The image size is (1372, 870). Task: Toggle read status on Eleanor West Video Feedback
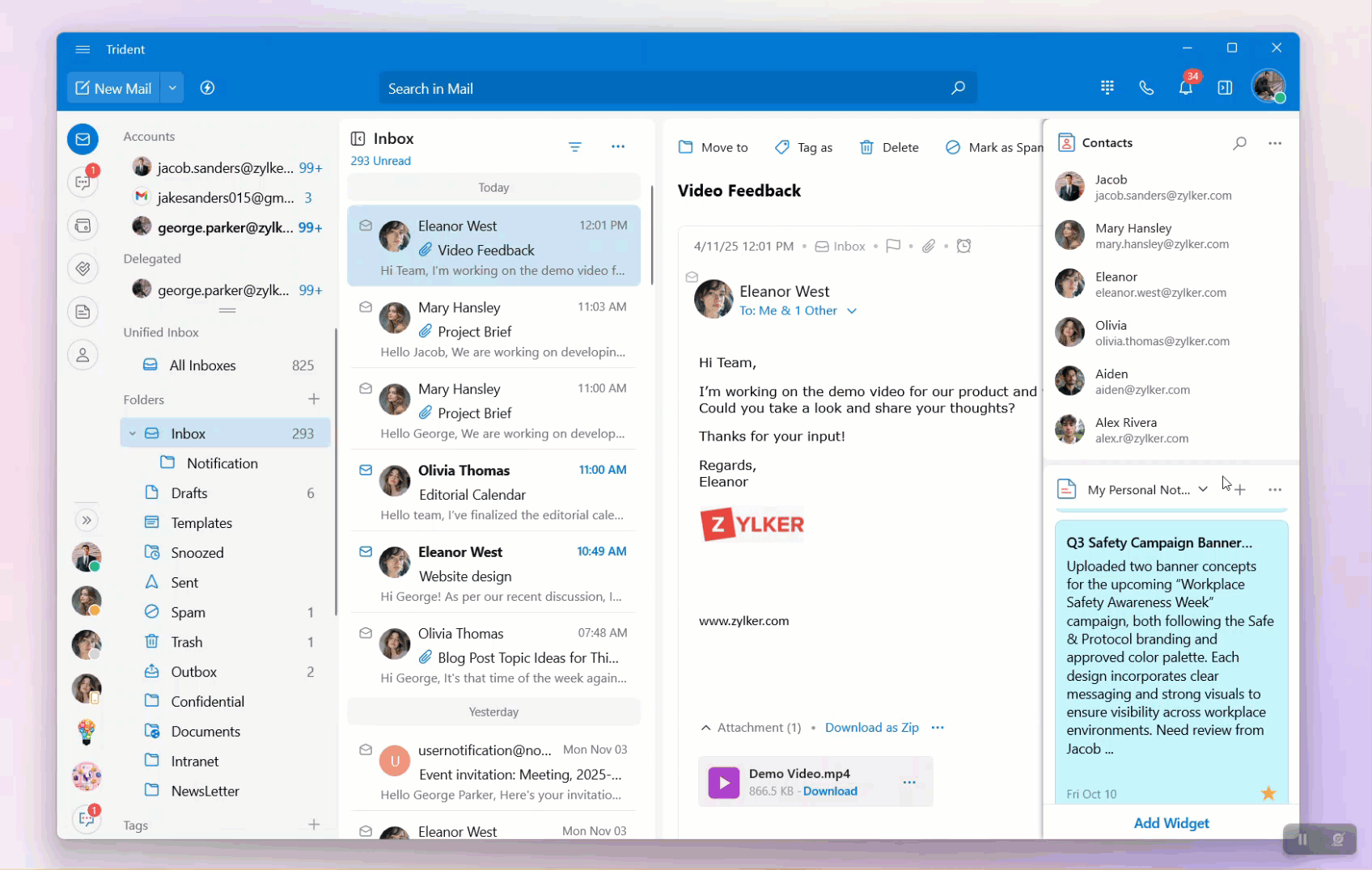(x=366, y=226)
